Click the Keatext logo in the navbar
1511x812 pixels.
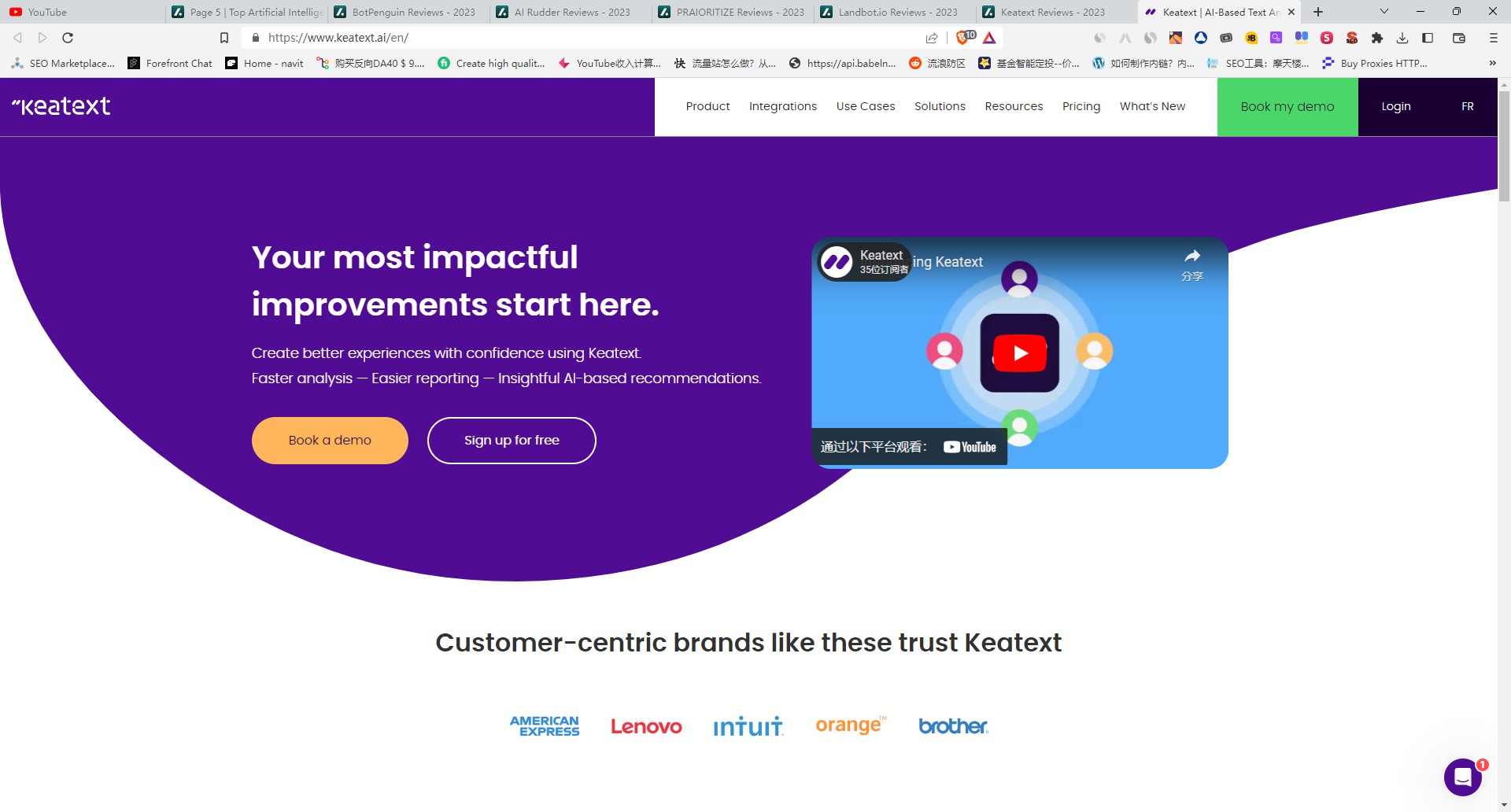tap(61, 106)
